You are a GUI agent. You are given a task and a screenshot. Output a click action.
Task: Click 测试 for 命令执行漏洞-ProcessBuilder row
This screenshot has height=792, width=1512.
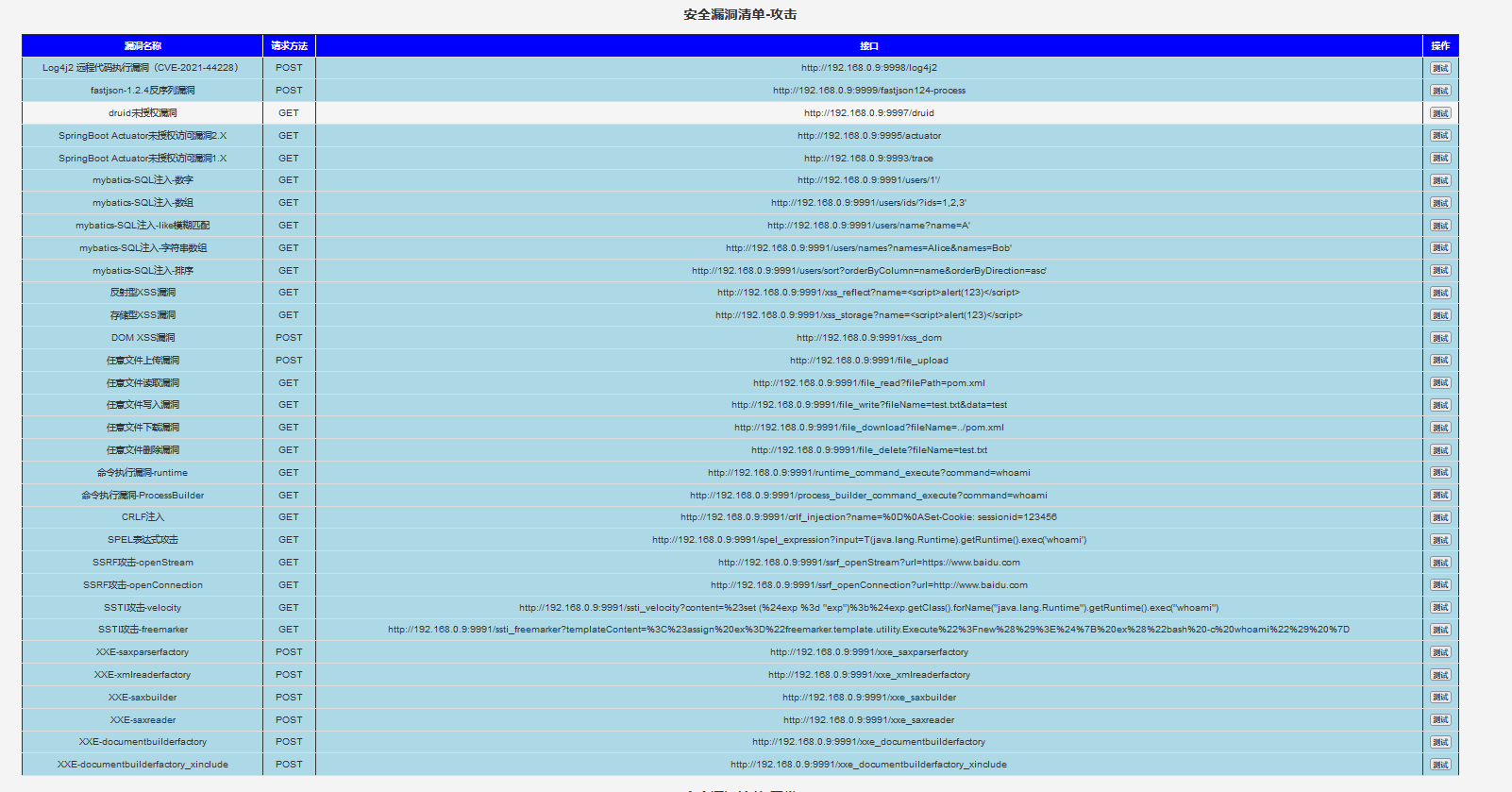[1440, 496]
